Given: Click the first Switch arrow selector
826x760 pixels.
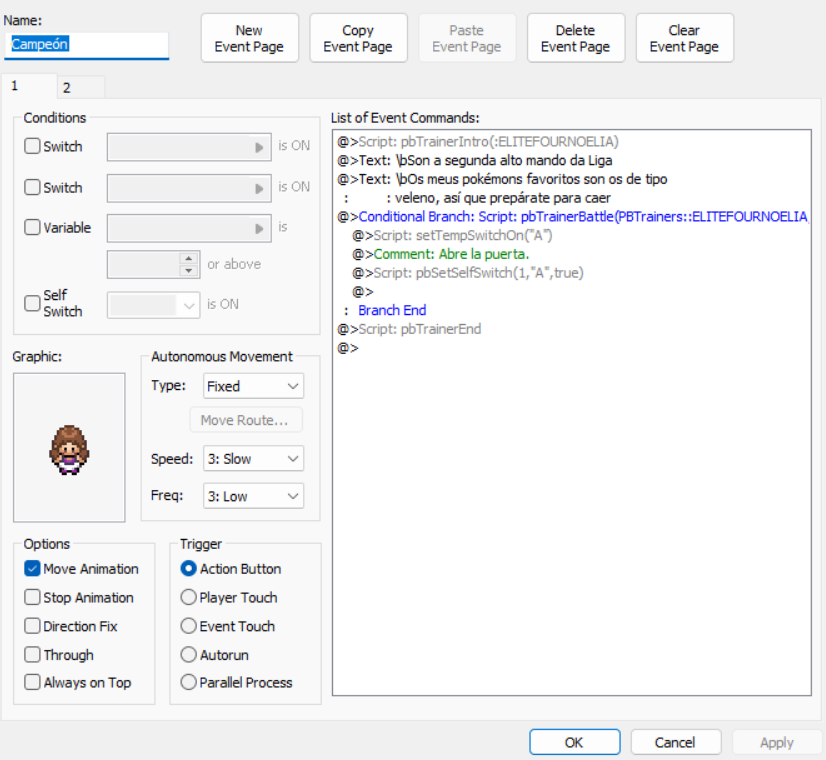Looking at the screenshot, I should [x=260, y=147].
